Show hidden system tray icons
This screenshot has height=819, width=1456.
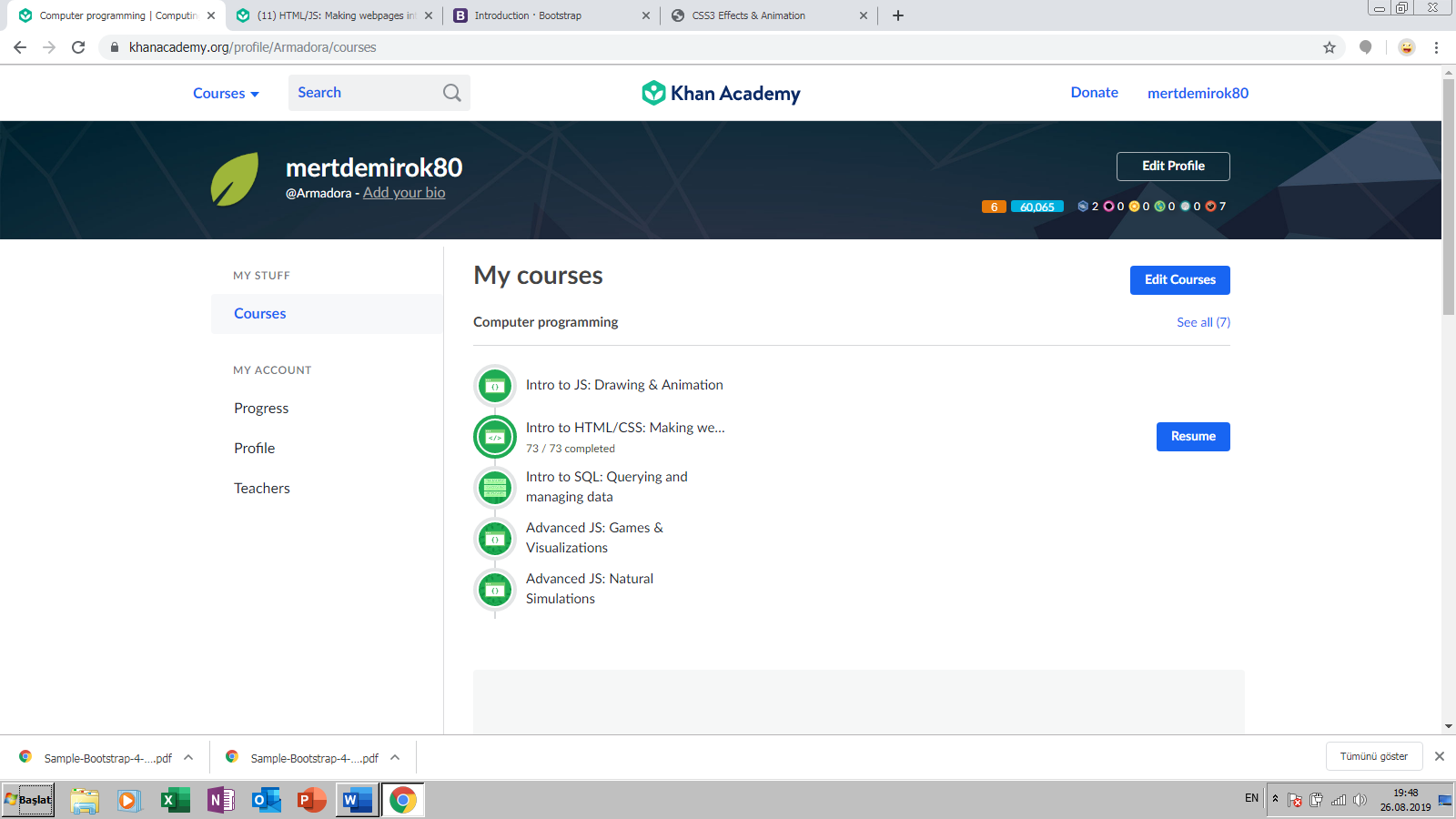pyautogui.click(x=1275, y=799)
